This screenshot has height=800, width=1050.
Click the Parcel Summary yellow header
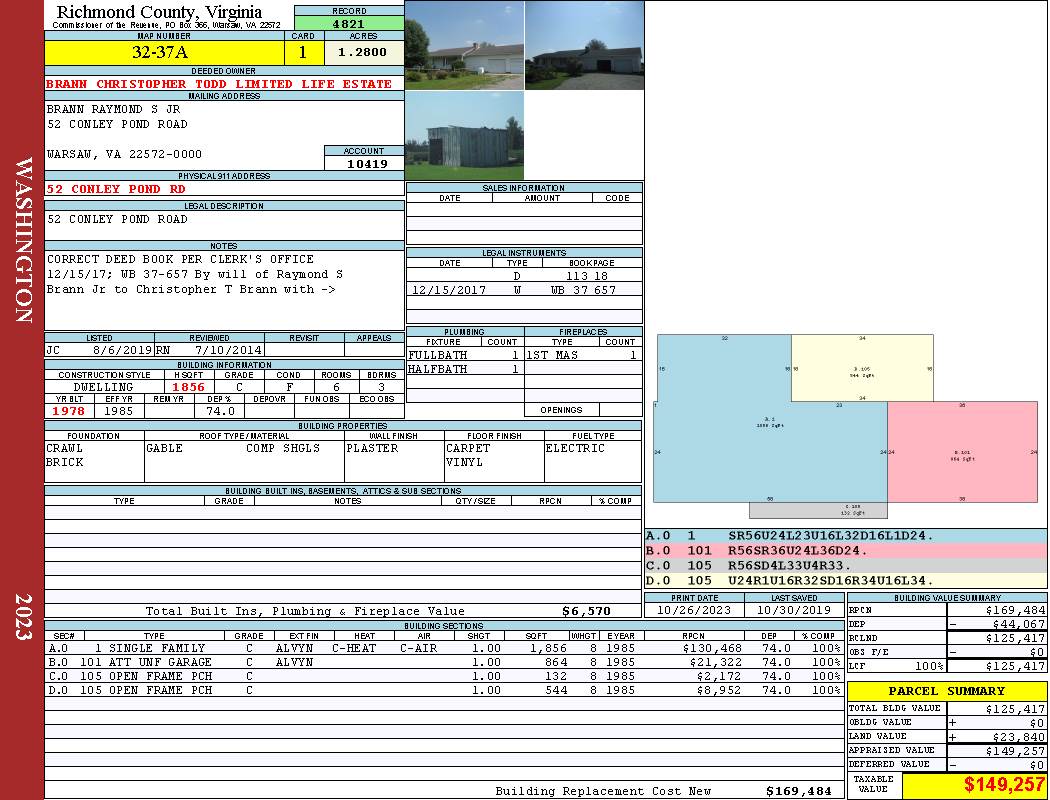[x=946, y=691]
